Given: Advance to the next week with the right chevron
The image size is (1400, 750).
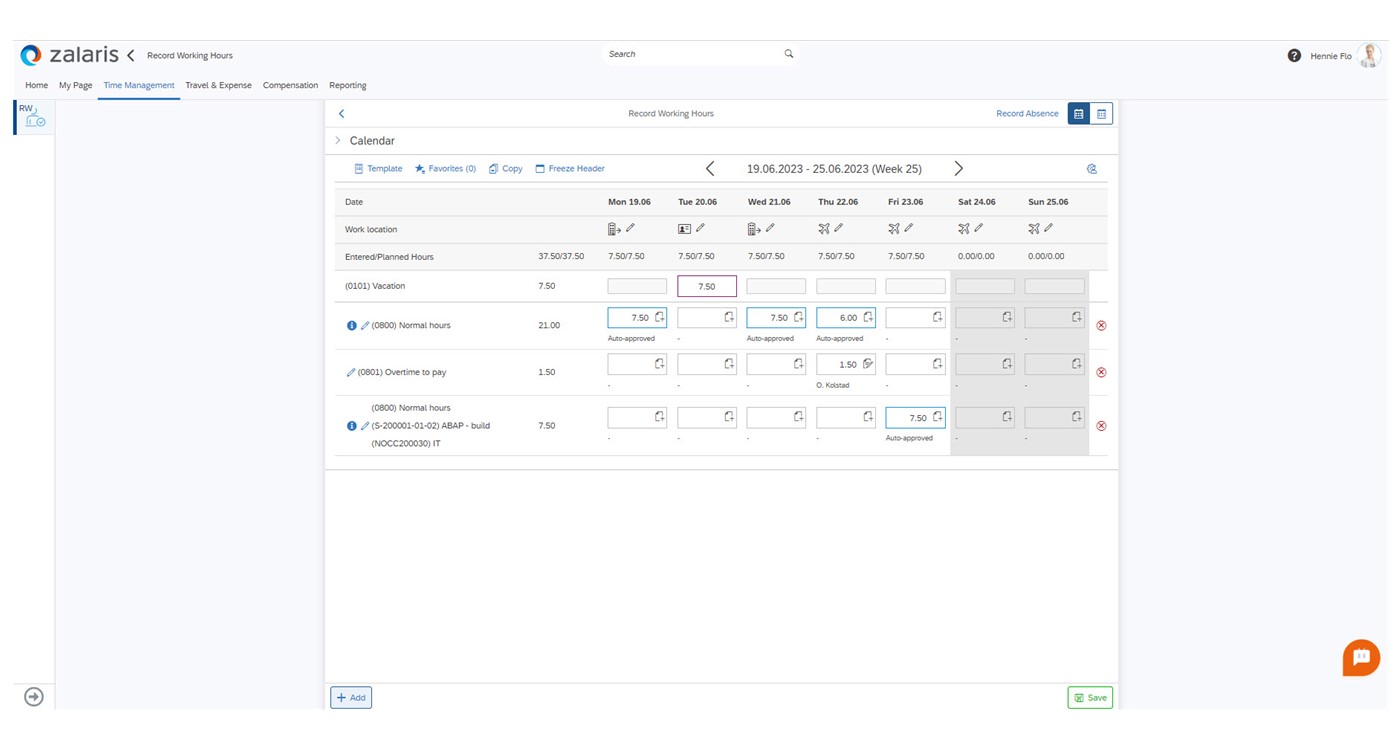Looking at the screenshot, I should tap(958, 168).
